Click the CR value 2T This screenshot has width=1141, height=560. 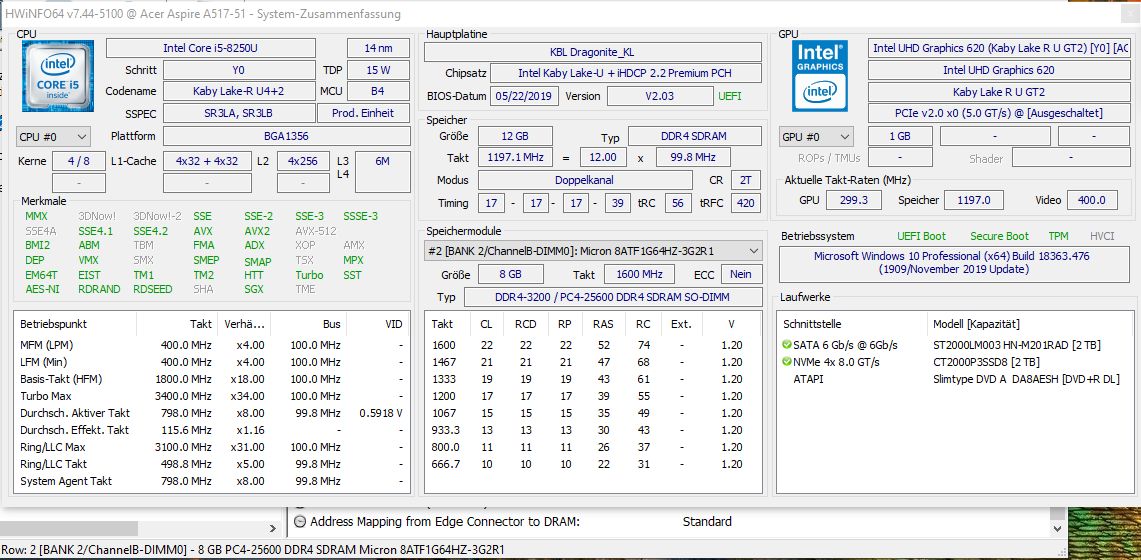tap(746, 180)
